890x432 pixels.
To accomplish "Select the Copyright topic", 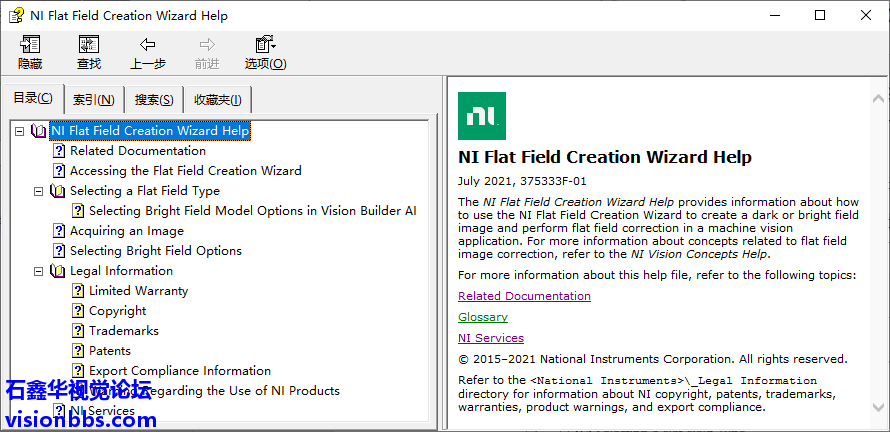I will (117, 311).
